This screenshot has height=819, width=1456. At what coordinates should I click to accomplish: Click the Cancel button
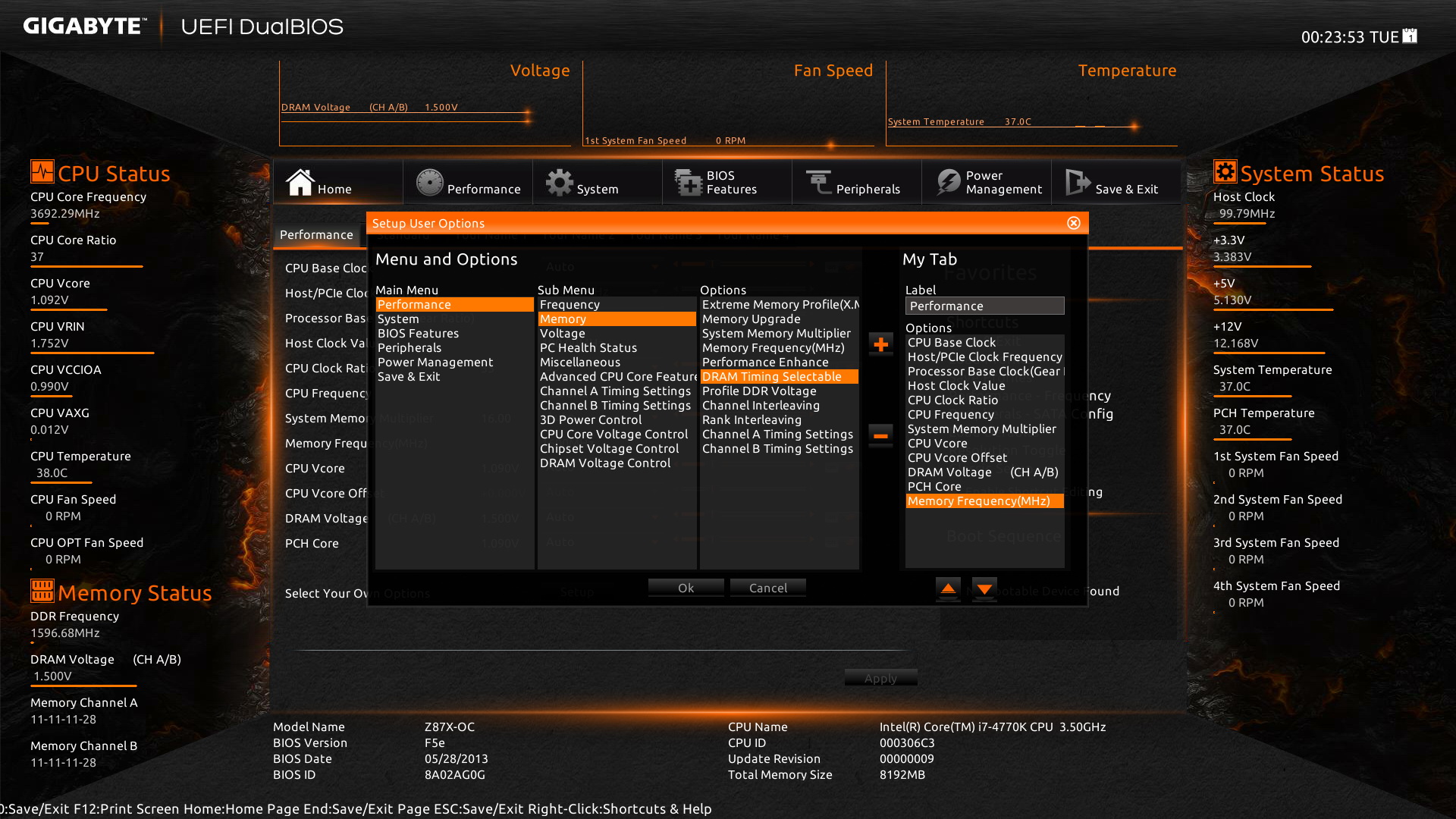click(768, 588)
